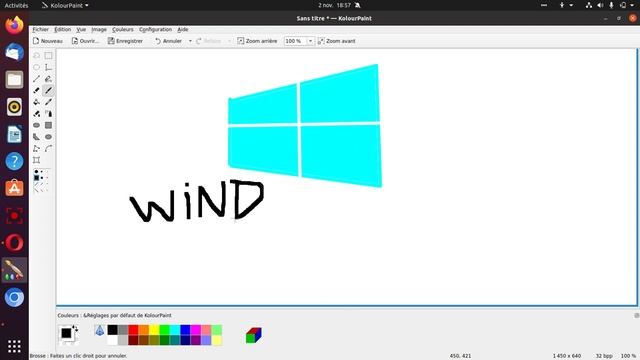Select the Pen tool
The width and height of the screenshot is (640, 360).
click(x=48, y=79)
